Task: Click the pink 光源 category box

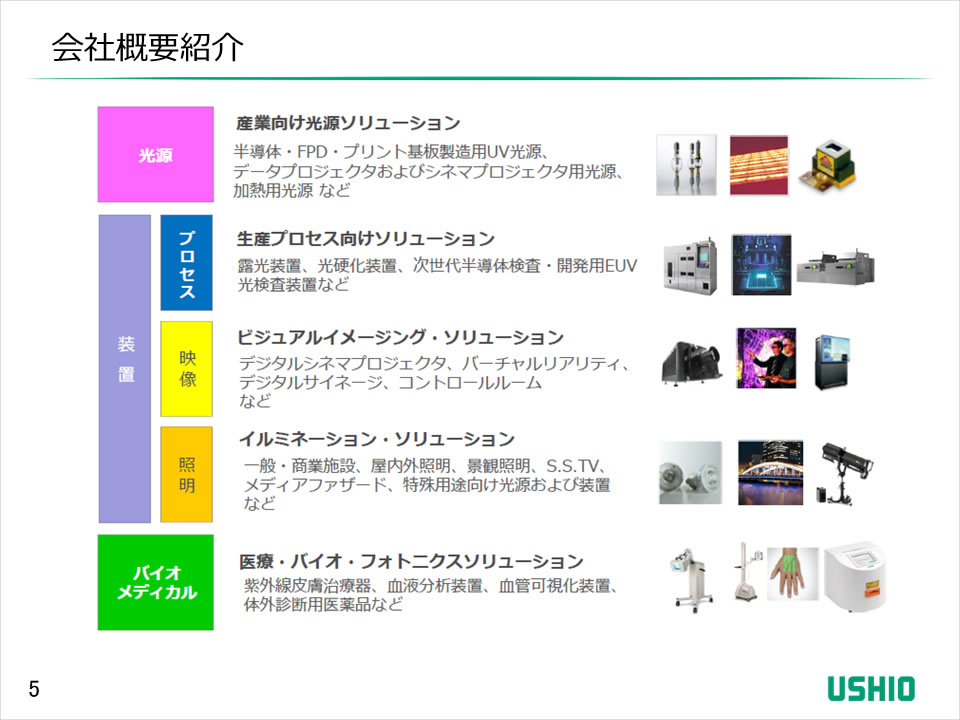Action: click(x=155, y=155)
